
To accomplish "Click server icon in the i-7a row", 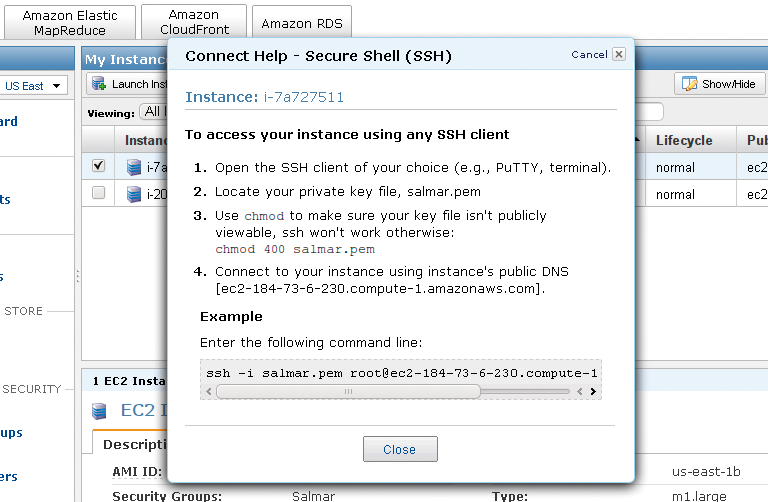I will tap(134, 167).
